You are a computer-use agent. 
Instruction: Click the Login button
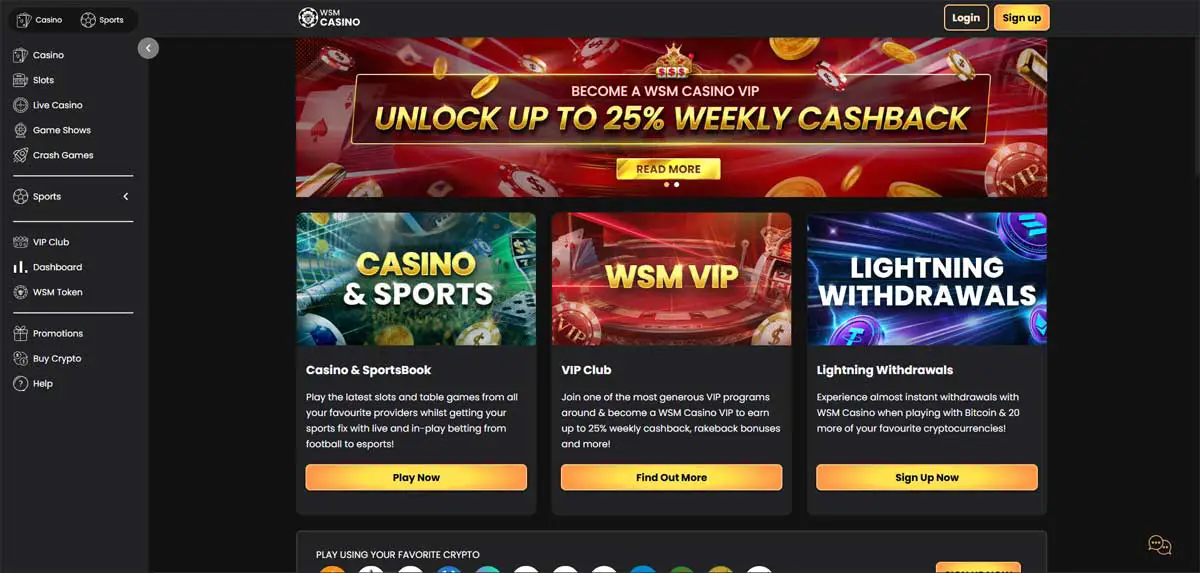click(966, 18)
